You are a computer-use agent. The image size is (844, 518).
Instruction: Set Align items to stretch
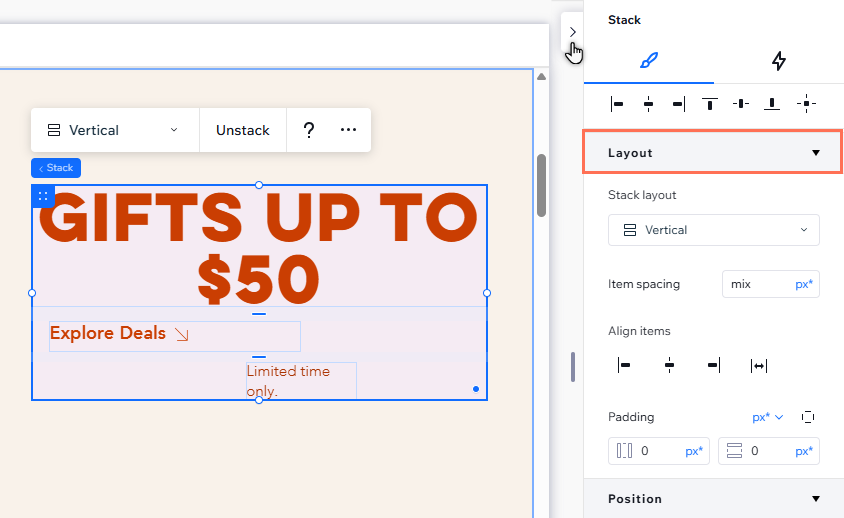point(759,366)
